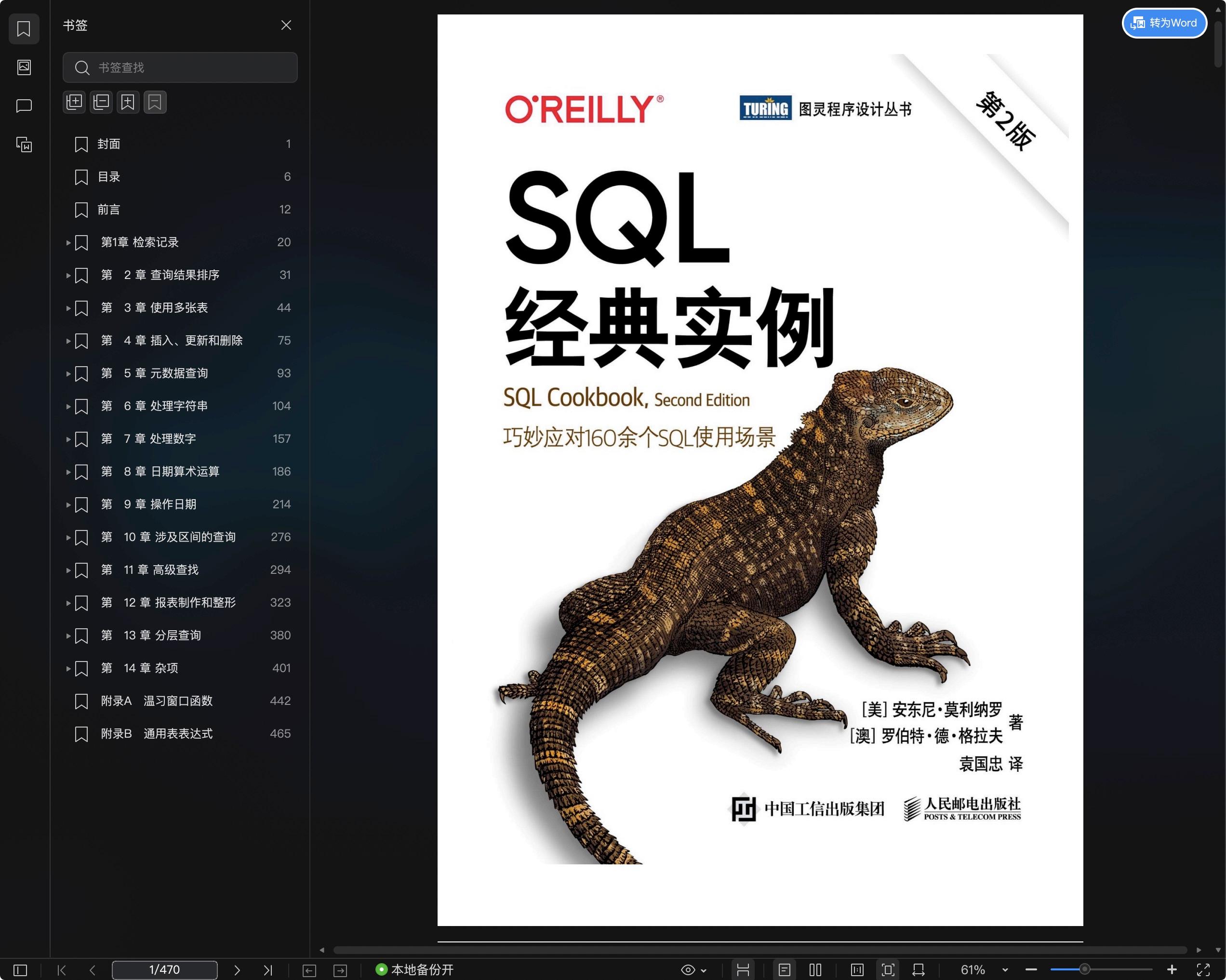Click the bookmark search field

[x=180, y=67]
